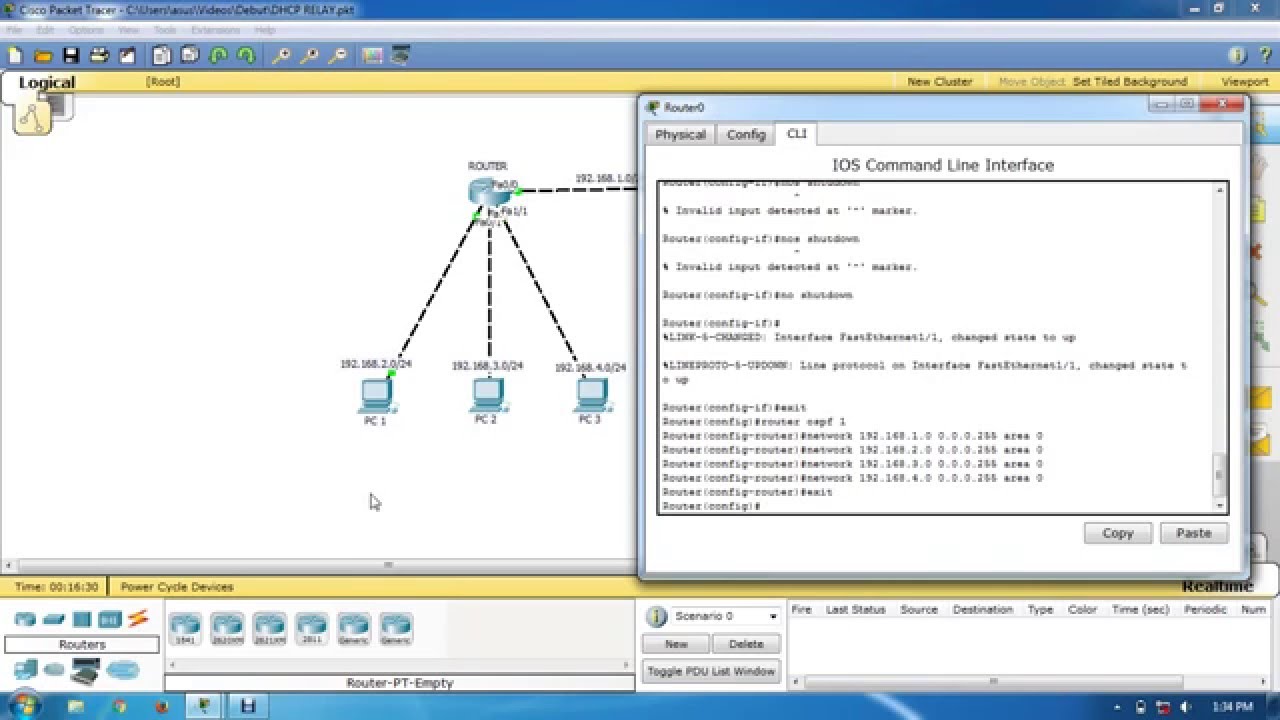This screenshot has width=1280, height=720.
Task: Click Delete scenario button
Action: click(746, 644)
